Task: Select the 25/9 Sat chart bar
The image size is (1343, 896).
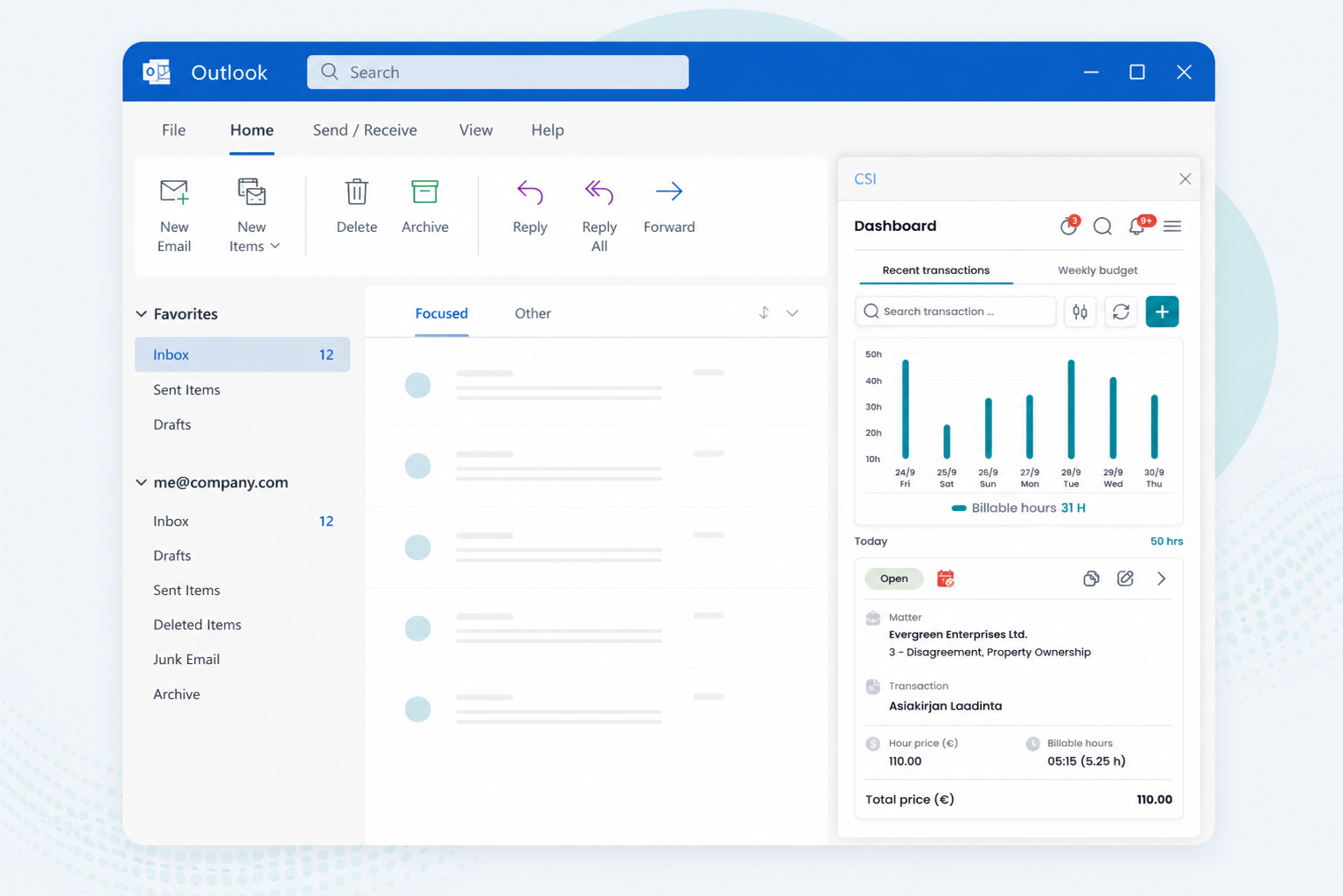Action: (947, 441)
